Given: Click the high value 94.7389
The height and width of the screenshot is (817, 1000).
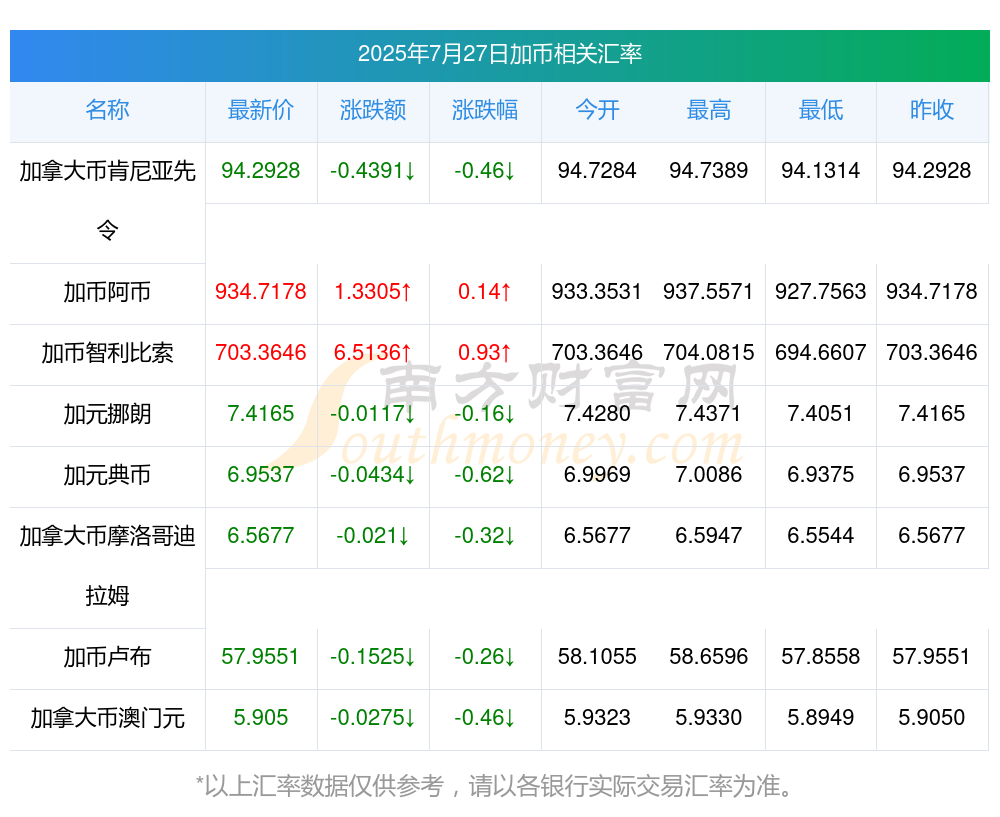Looking at the screenshot, I should point(709,171).
